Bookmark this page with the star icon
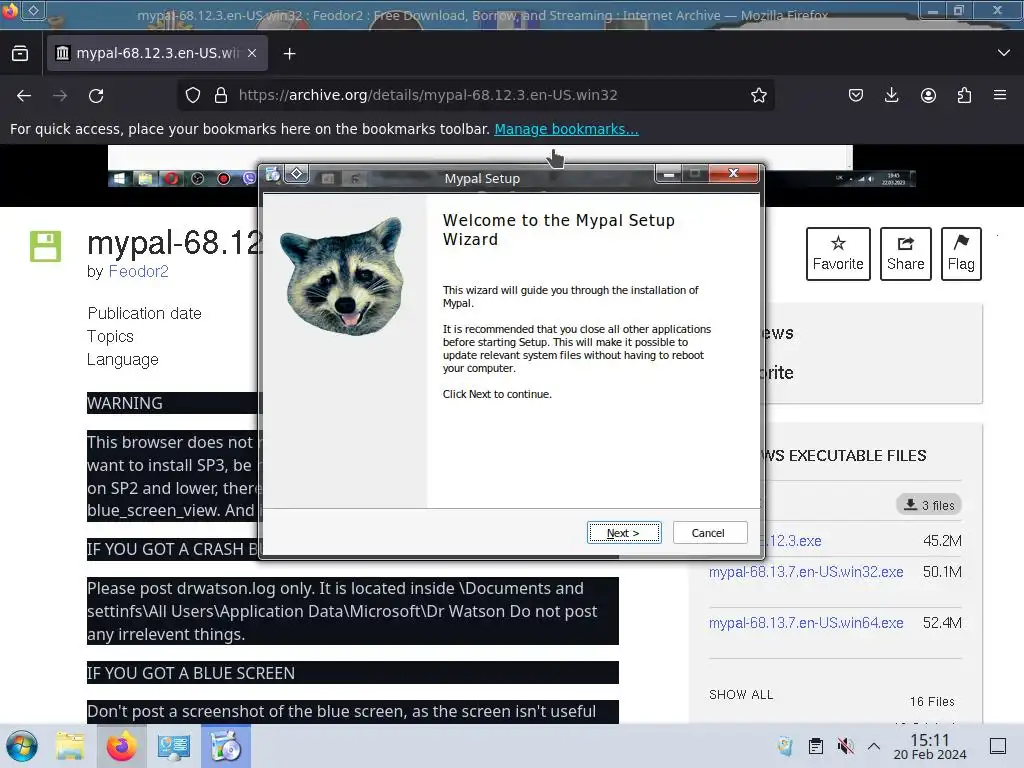 pyautogui.click(x=758, y=95)
